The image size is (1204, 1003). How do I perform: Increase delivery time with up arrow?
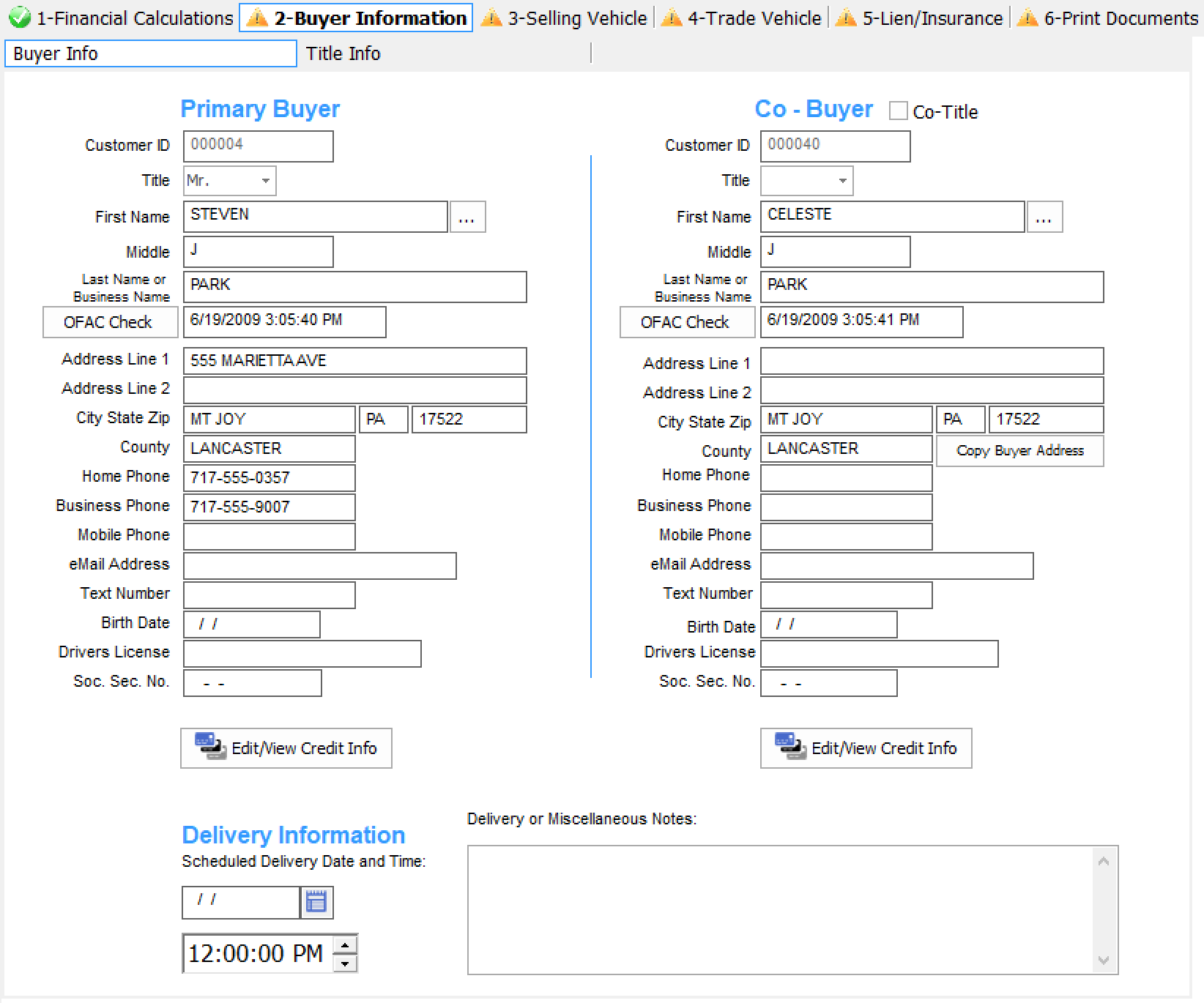click(345, 944)
